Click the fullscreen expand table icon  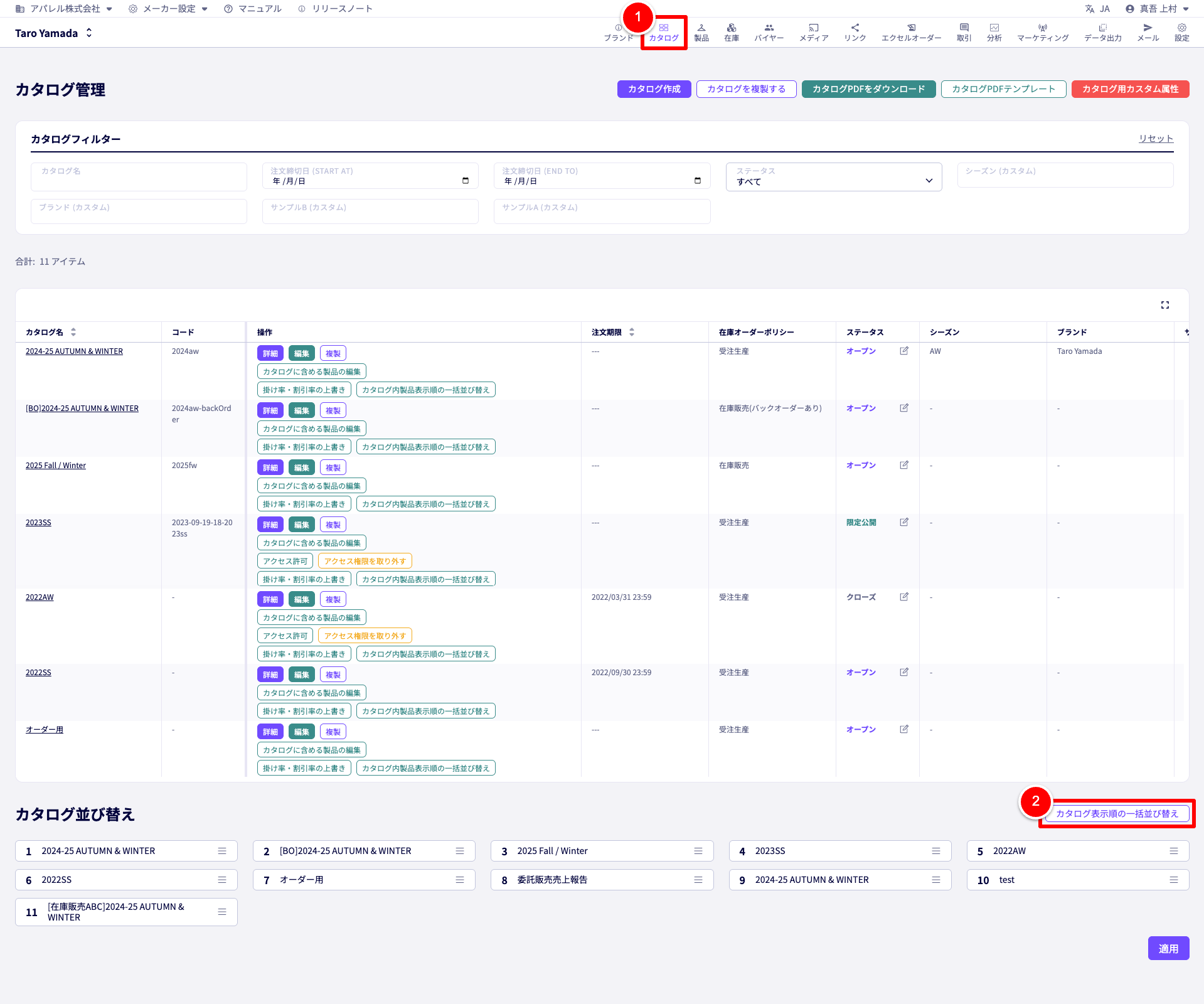[1164, 305]
